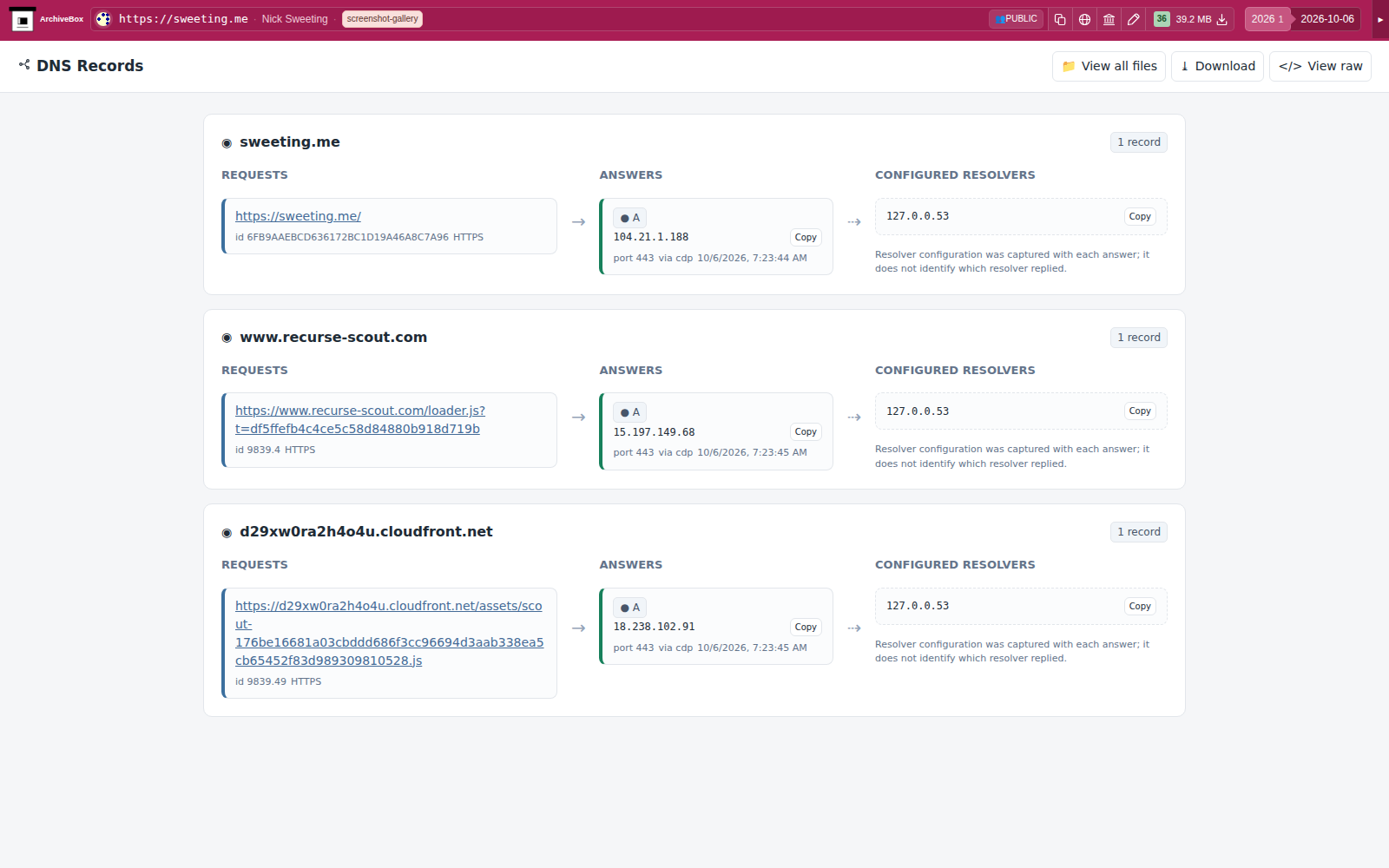Copy the 15.197.149.68 answer
The image size is (1389, 868).
coord(806,431)
